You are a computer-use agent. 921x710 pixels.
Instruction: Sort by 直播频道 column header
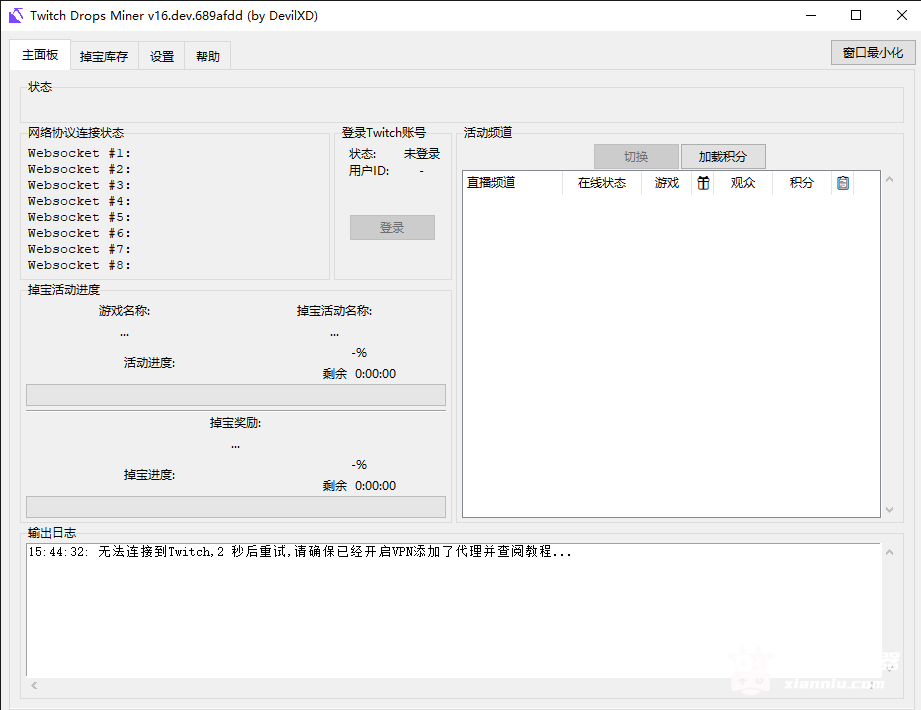tap(512, 183)
